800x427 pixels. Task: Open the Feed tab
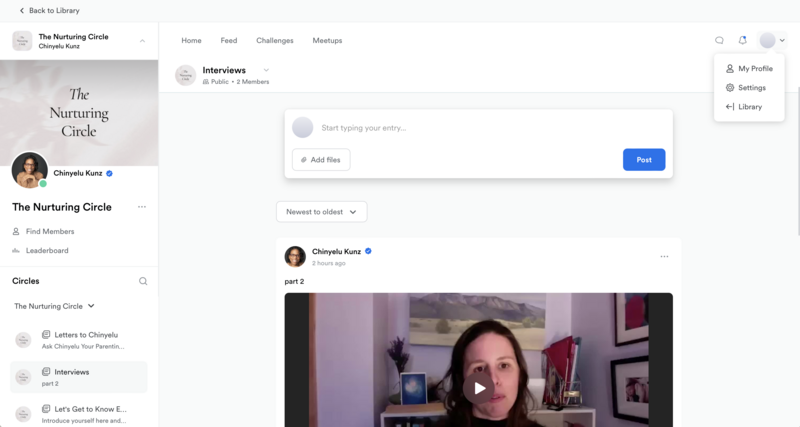(229, 40)
